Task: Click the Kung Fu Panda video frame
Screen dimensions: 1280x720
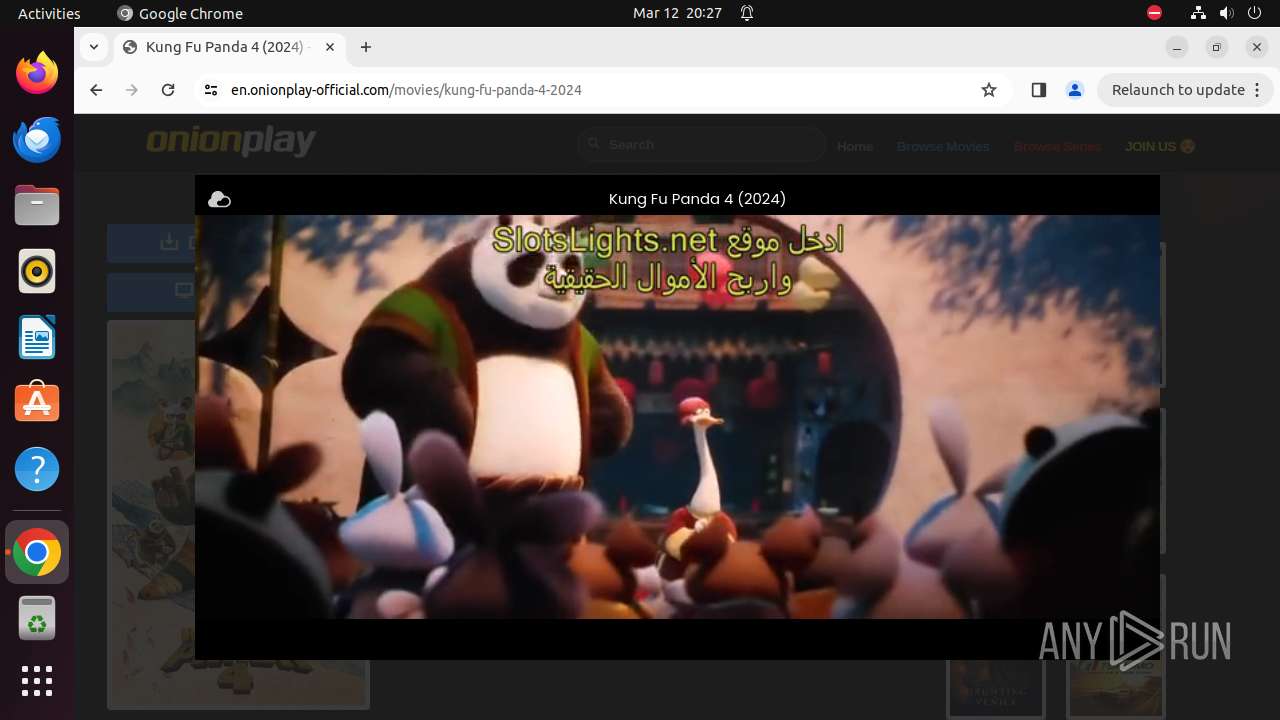Action: click(677, 417)
